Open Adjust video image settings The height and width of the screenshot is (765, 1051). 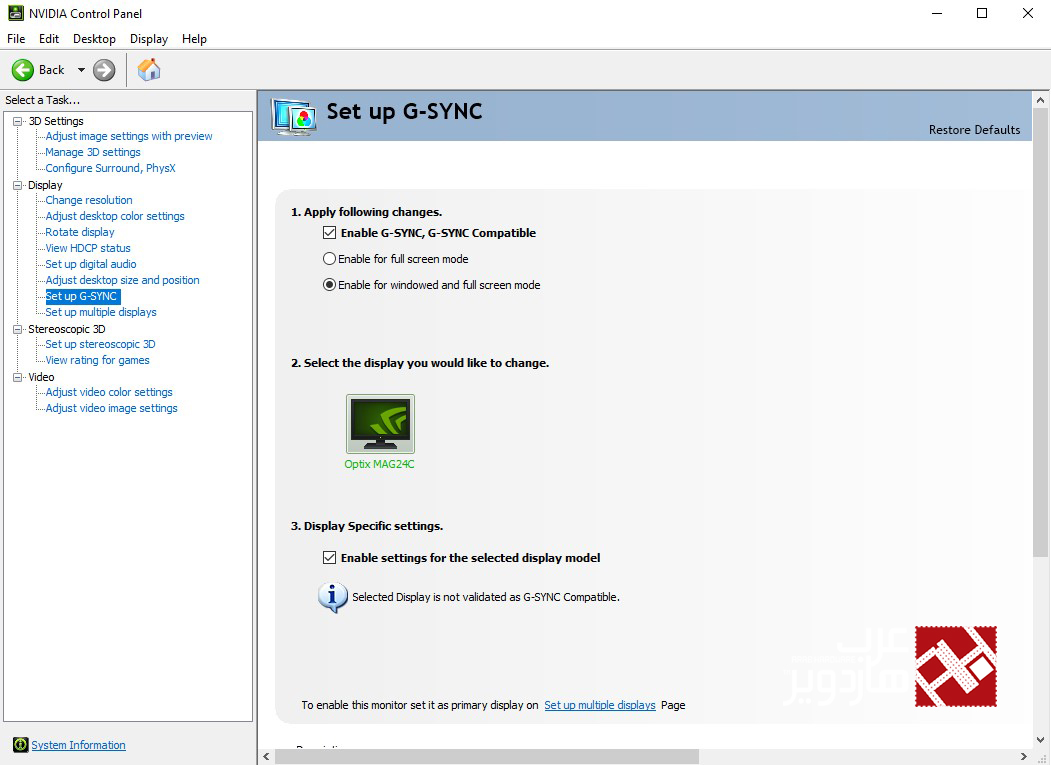click(111, 409)
